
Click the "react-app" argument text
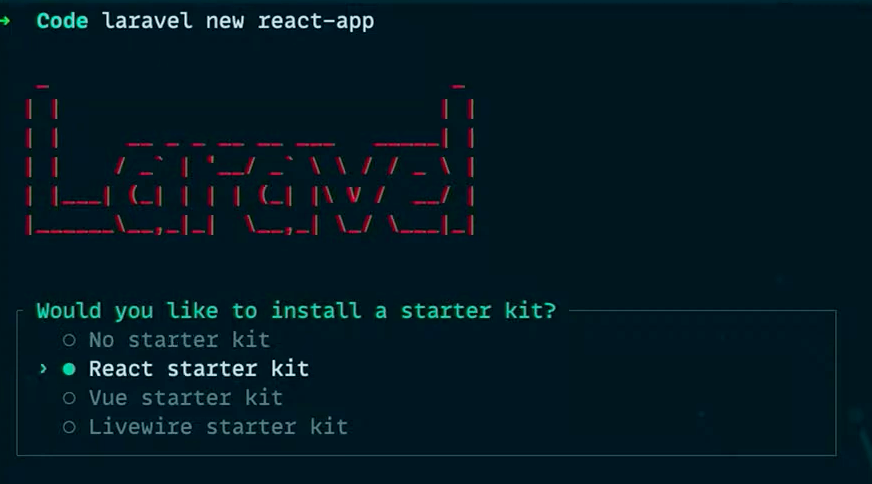click(316, 21)
